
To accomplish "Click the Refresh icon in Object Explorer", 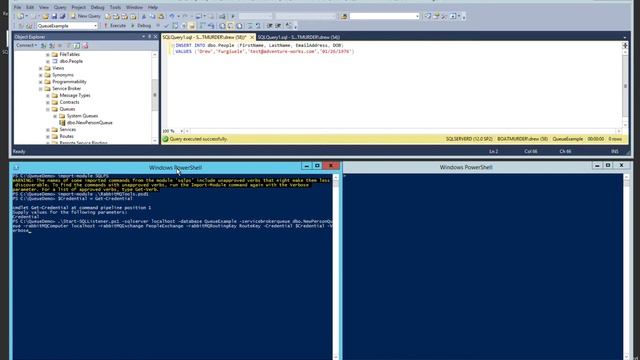I will (77, 45).
